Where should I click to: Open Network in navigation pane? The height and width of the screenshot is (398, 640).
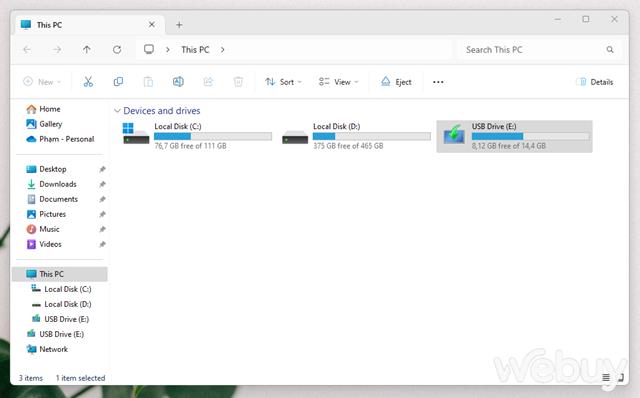(47, 349)
